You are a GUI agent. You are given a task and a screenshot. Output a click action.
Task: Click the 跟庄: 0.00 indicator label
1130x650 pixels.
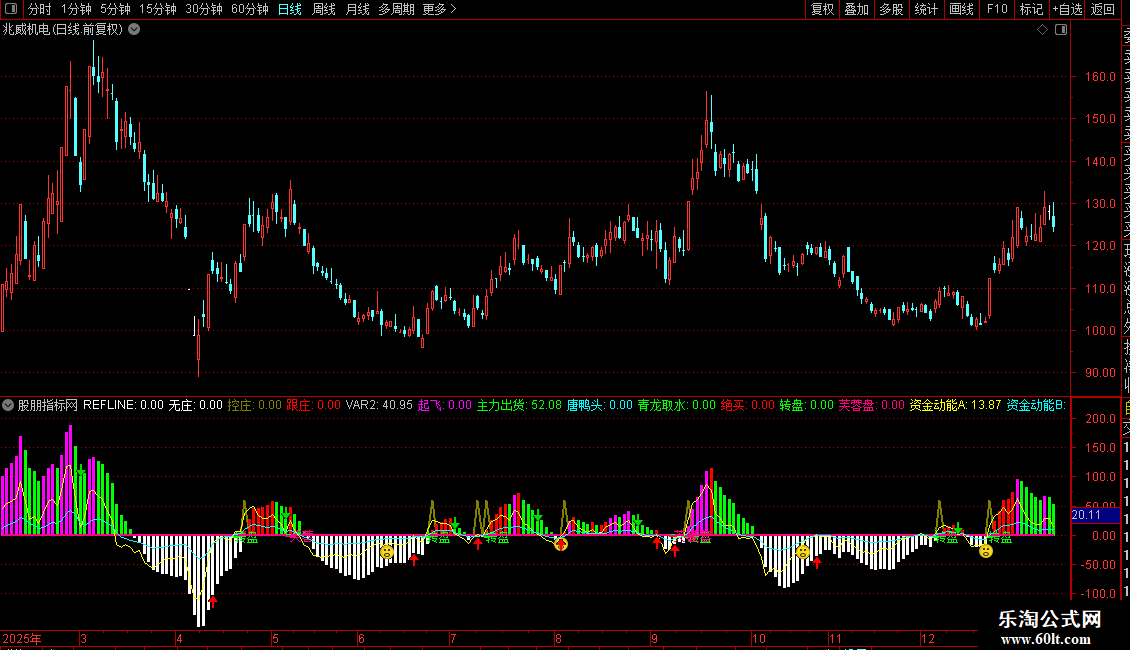tap(313, 405)
